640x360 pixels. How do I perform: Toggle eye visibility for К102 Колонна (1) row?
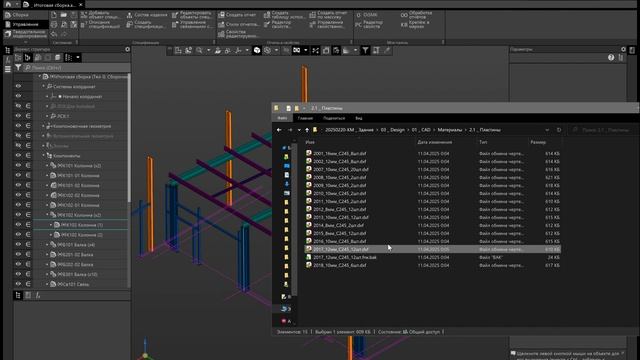18,225
